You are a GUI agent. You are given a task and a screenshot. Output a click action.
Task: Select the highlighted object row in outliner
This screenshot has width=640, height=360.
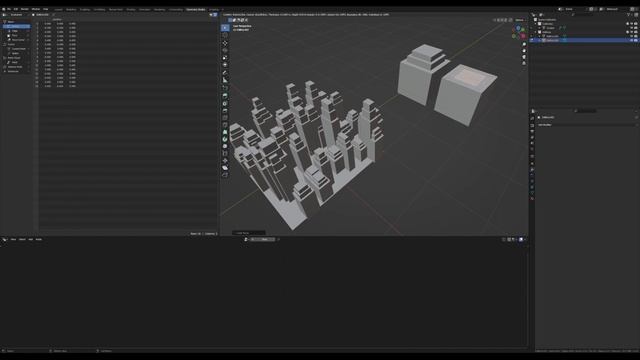point(585,40)
